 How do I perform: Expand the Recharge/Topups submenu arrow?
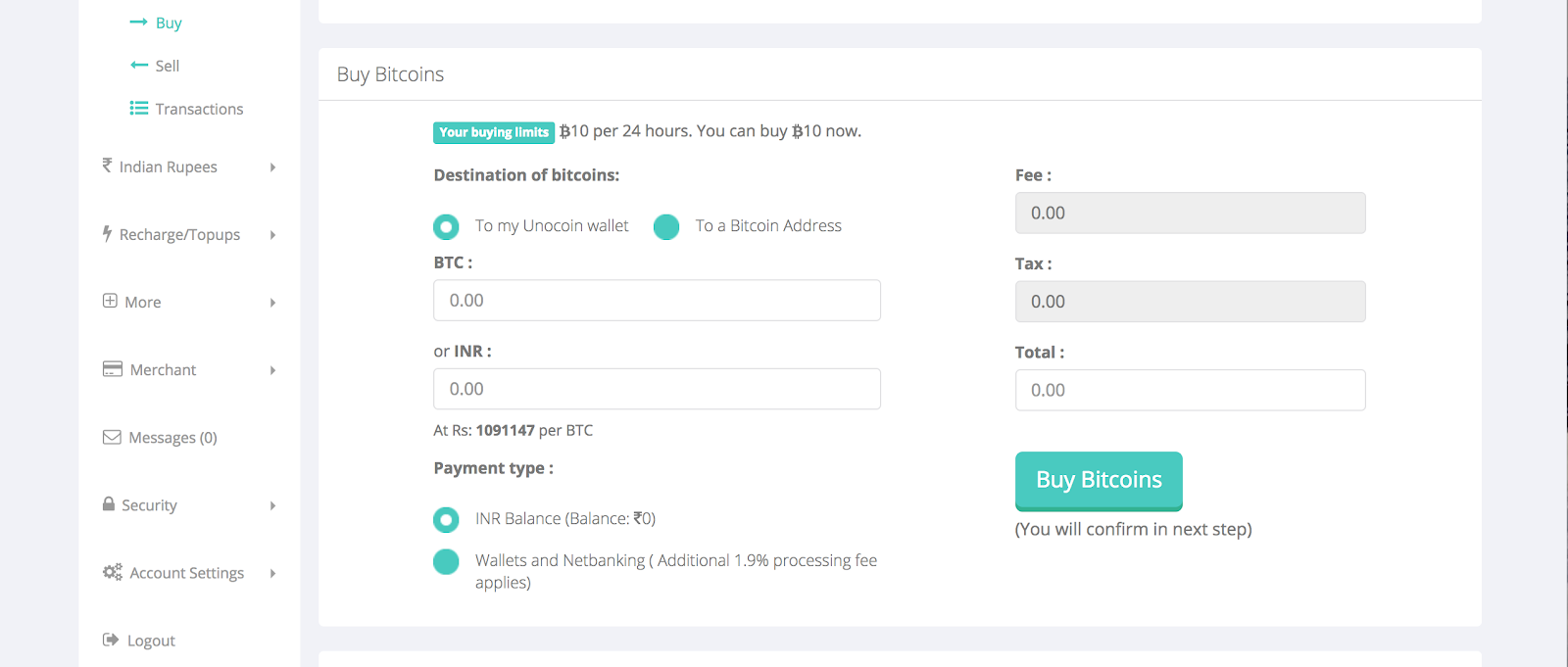tap(272, 235)
